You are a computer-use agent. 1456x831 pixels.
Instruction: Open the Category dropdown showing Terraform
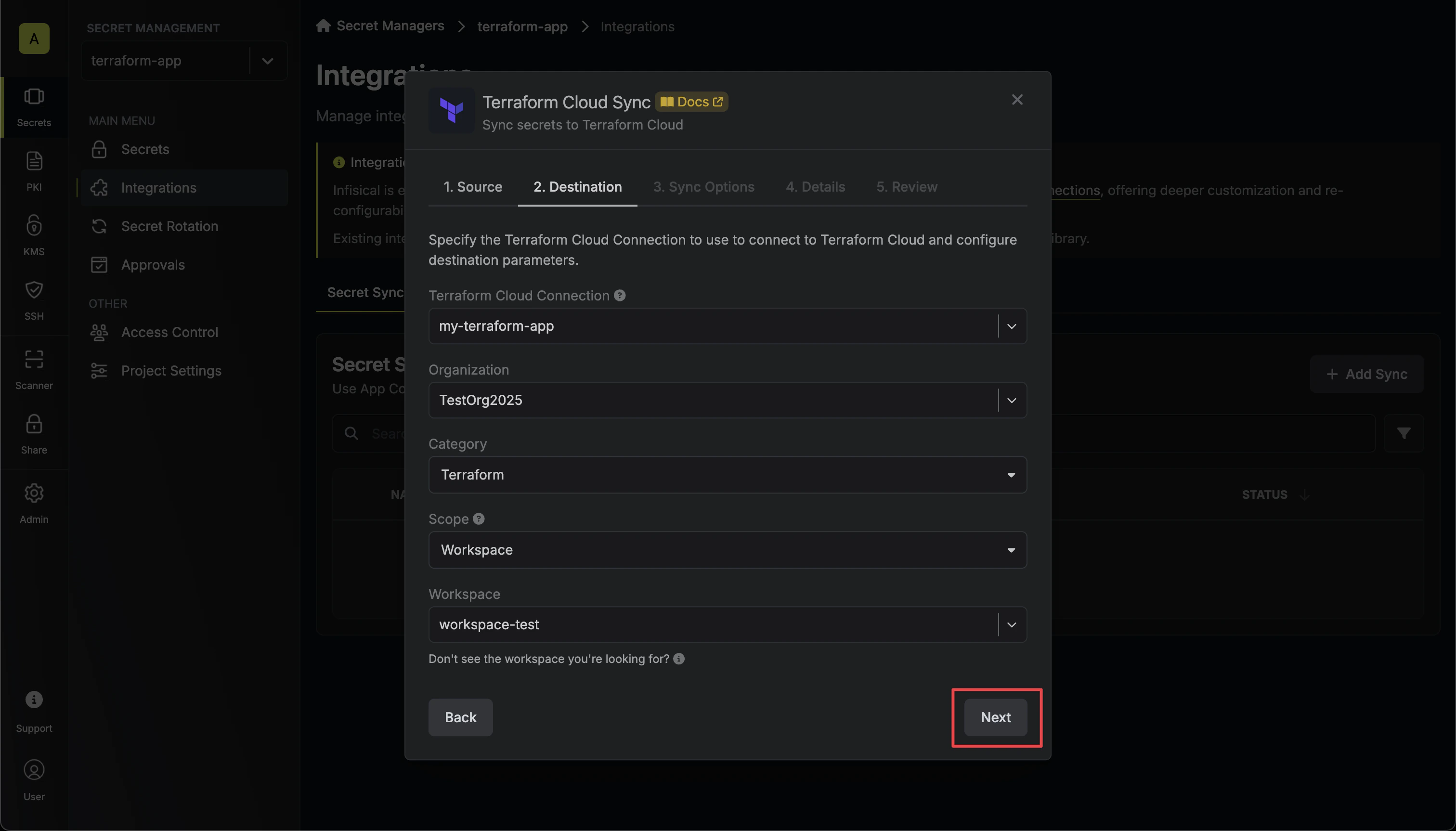(727, 475)
